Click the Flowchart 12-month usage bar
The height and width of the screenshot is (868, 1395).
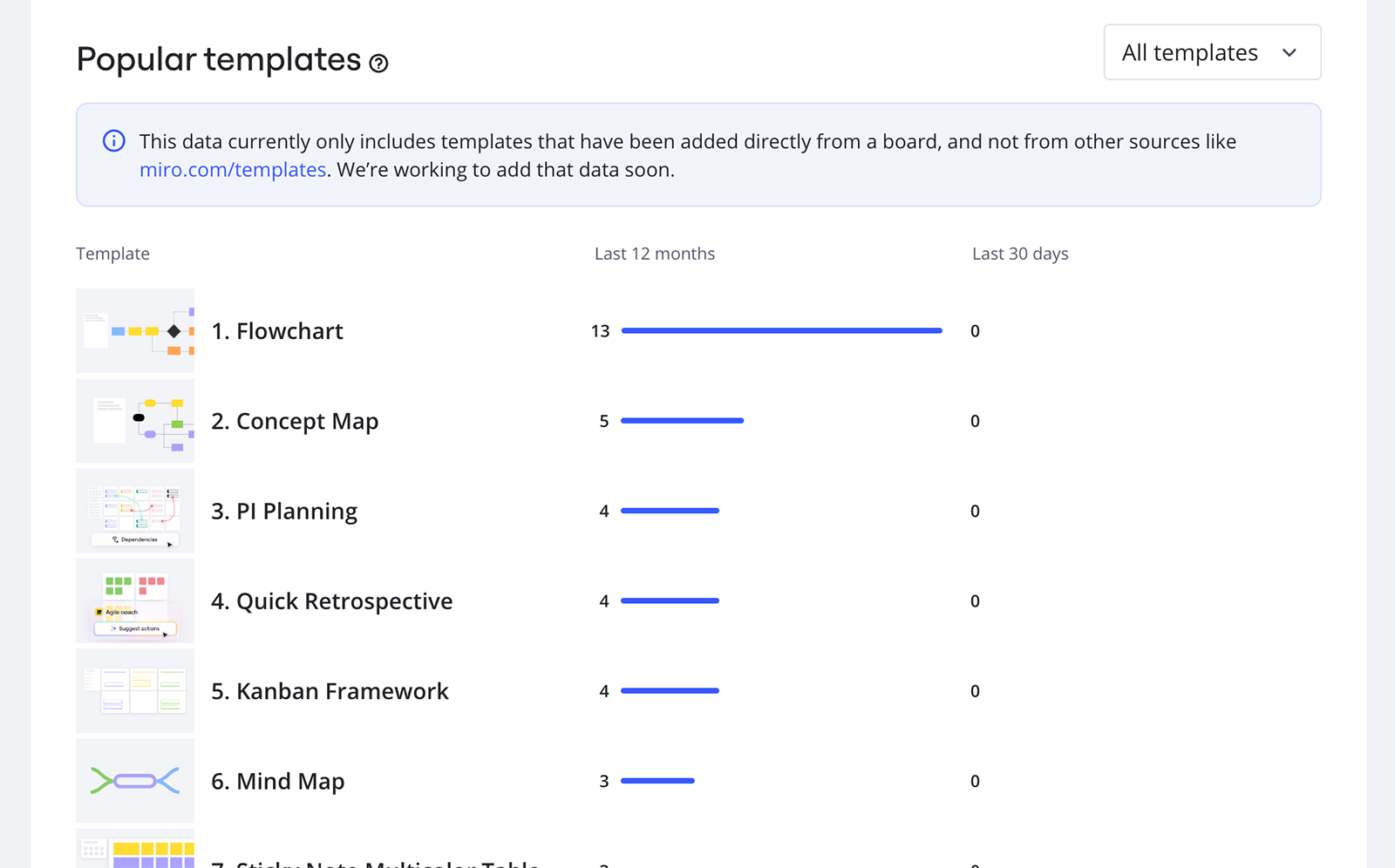(x=781, y=331)
